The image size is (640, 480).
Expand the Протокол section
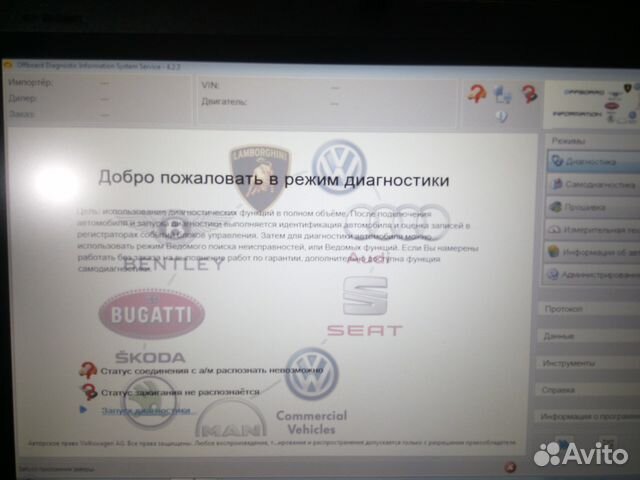click(590, 309)
